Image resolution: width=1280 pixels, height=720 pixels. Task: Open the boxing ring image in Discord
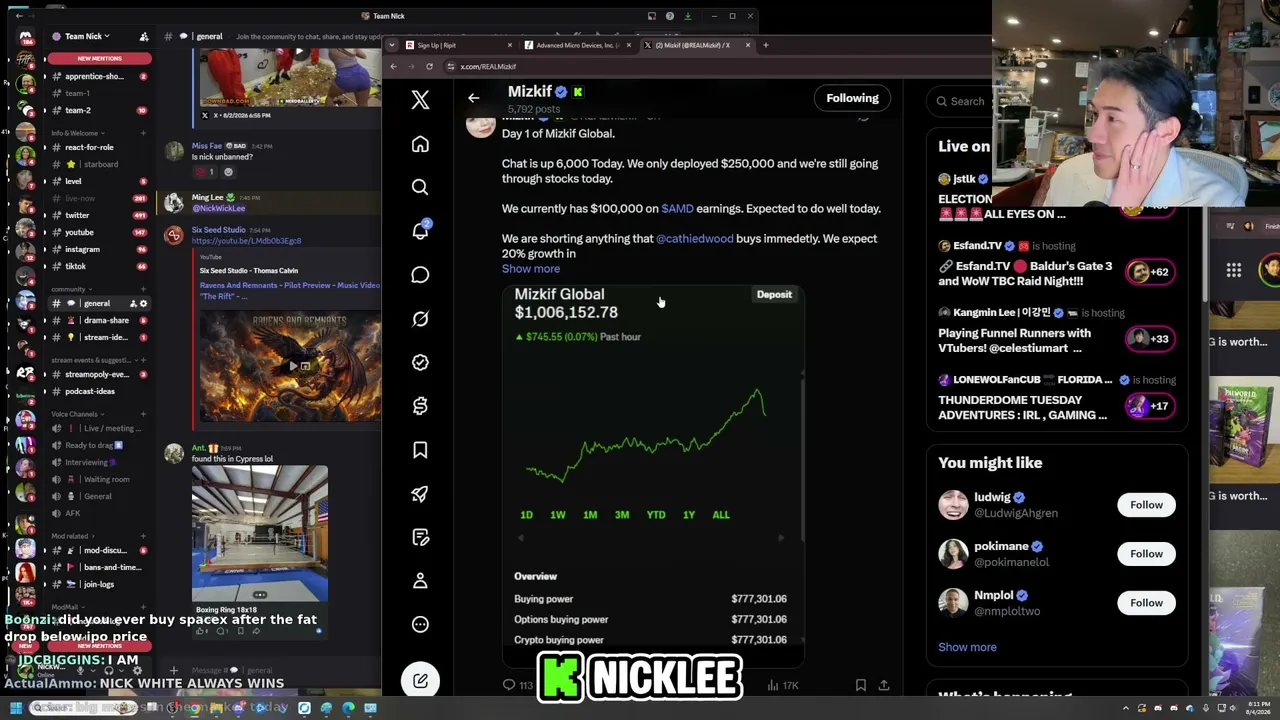click(260, 534)
